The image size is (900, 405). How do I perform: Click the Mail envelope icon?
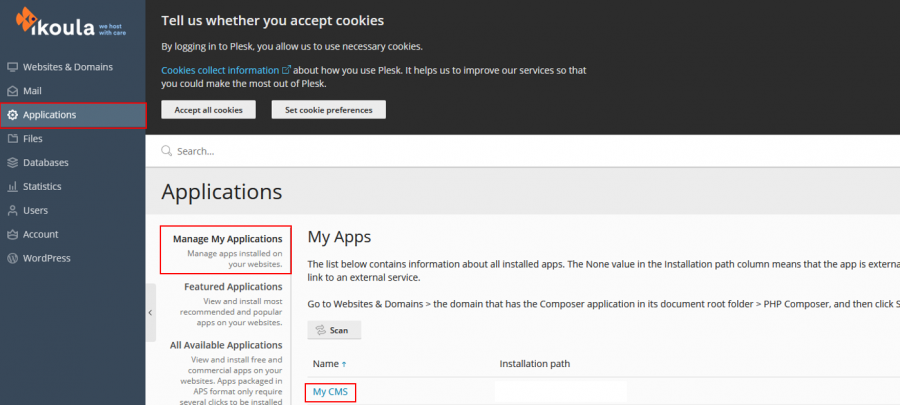pyautogui.click(x=13, y=91)
